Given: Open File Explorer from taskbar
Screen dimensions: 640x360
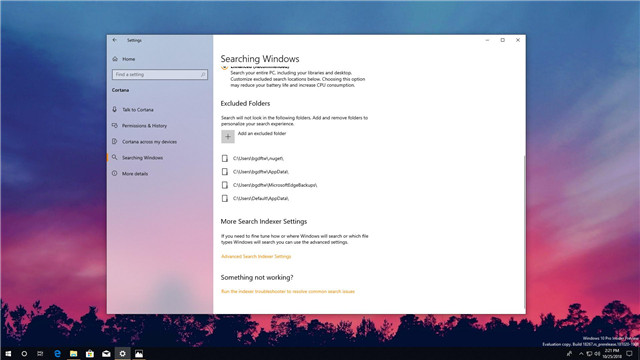Looking at the screenshot, I should pos(73,353).
